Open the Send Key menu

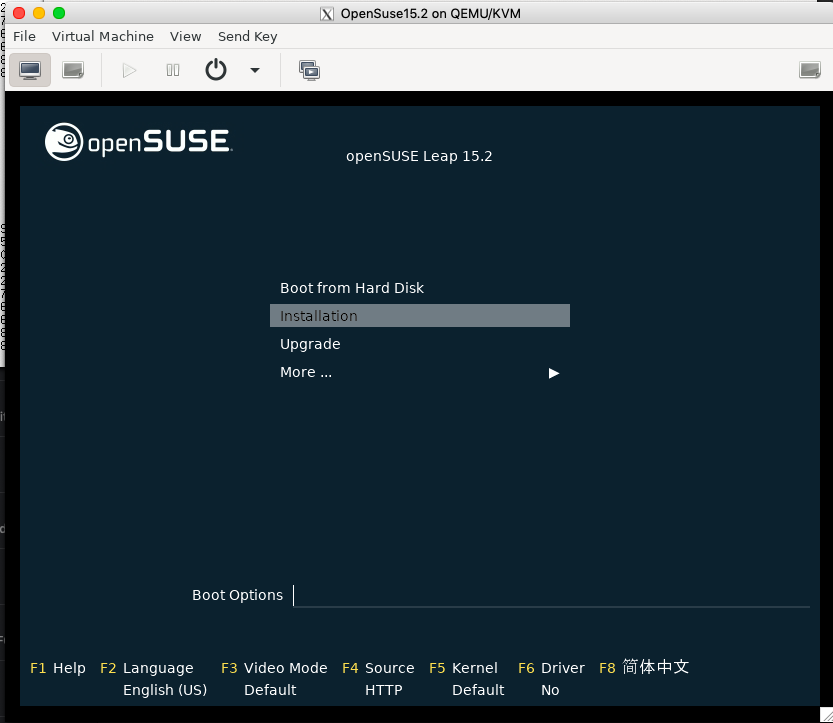pos(248,36)
